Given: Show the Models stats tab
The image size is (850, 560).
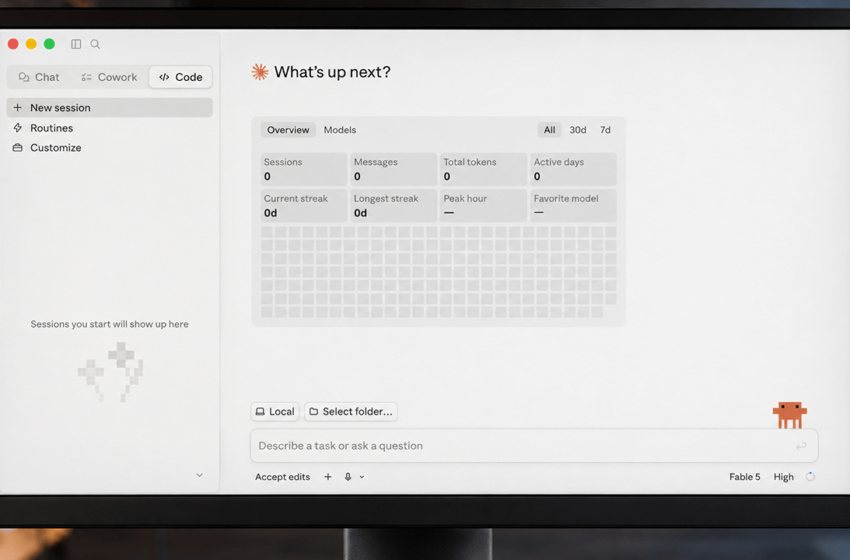Looking at the screenshot, I should pyautogui.click(x=340, y=130).
